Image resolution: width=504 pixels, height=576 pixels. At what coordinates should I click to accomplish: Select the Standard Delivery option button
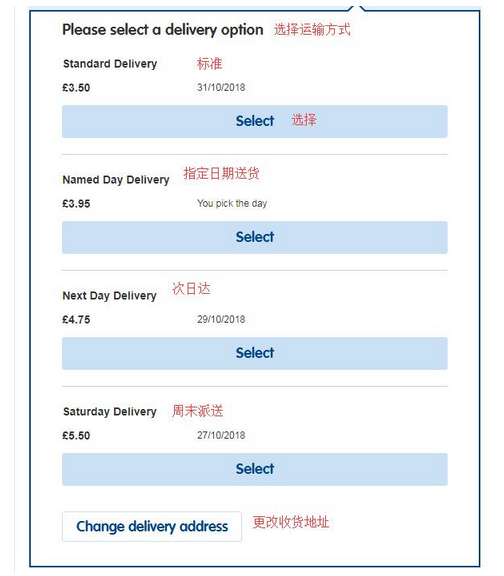click(x=255, y=122)
